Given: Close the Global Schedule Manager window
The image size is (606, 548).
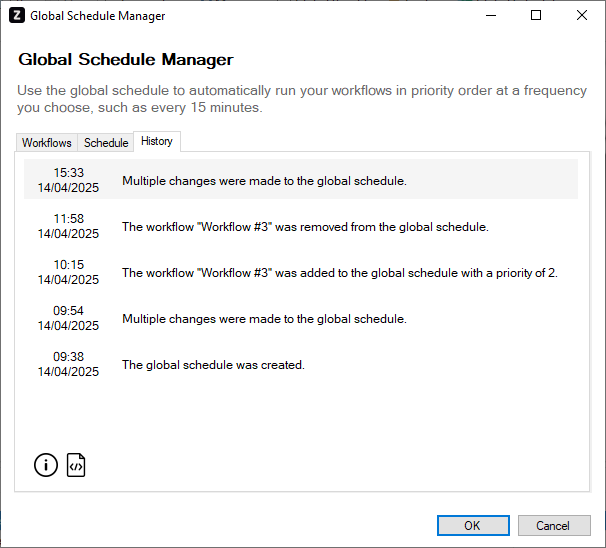Looking at the screenshot, I should (x=582, y=16).
